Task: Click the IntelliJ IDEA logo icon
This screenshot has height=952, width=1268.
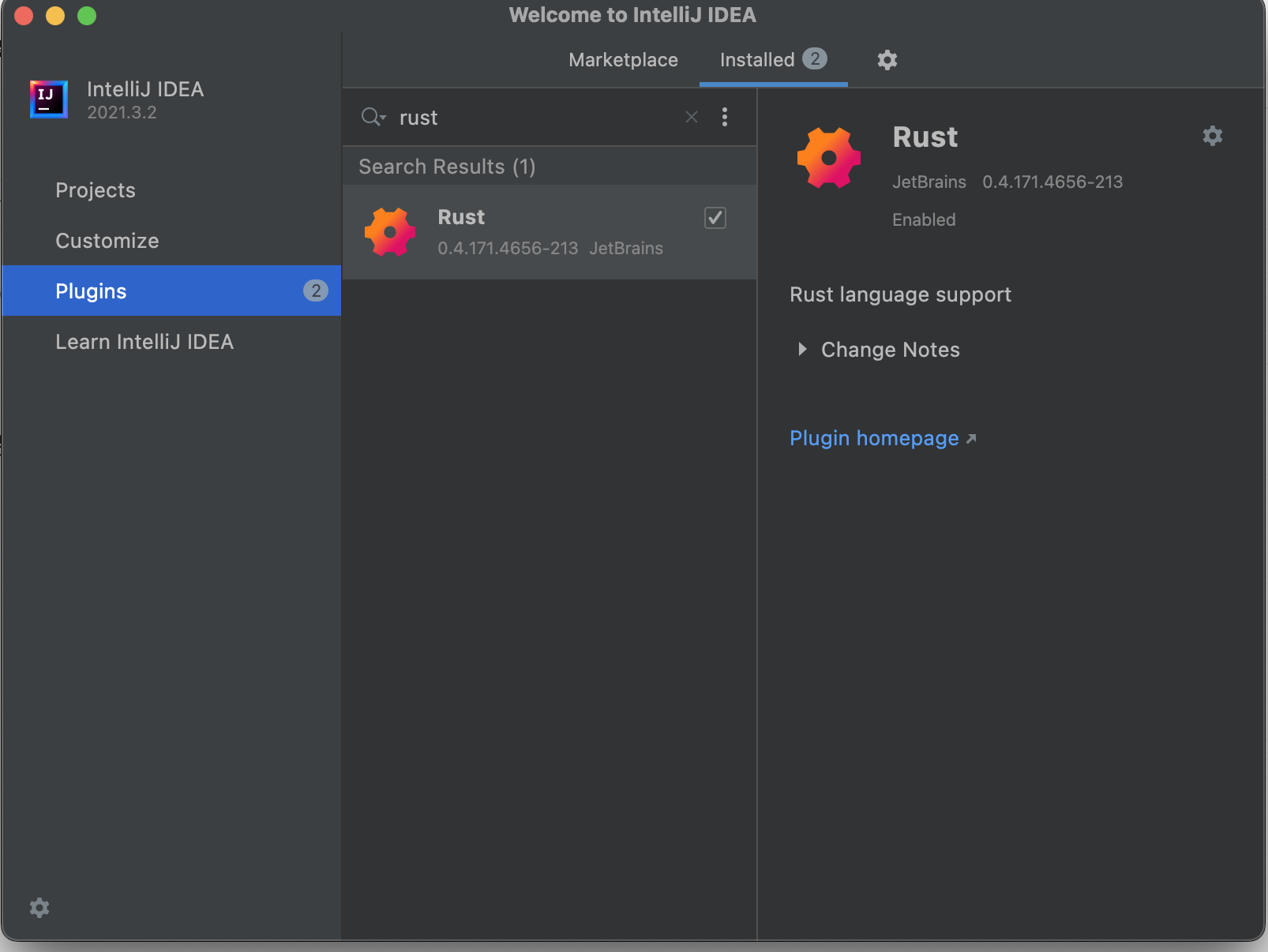Action: 49,99
